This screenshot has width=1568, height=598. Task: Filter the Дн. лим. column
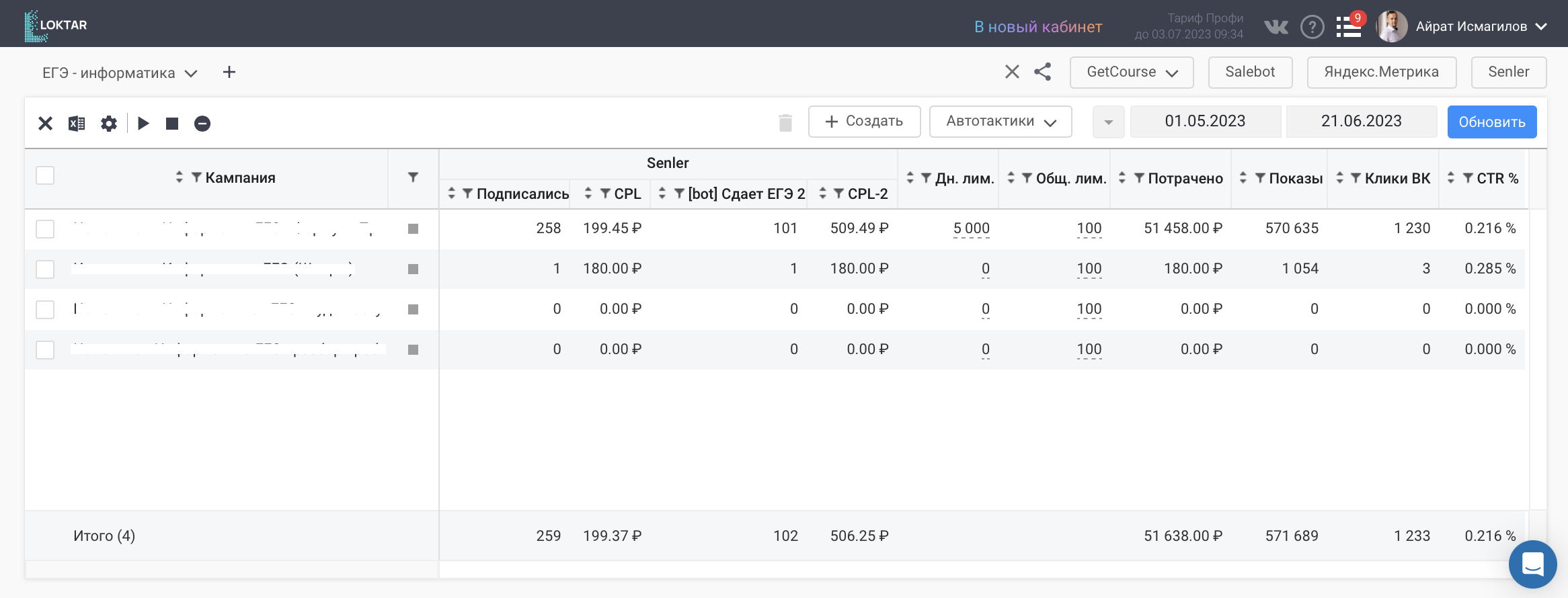(x=927, y=178)
